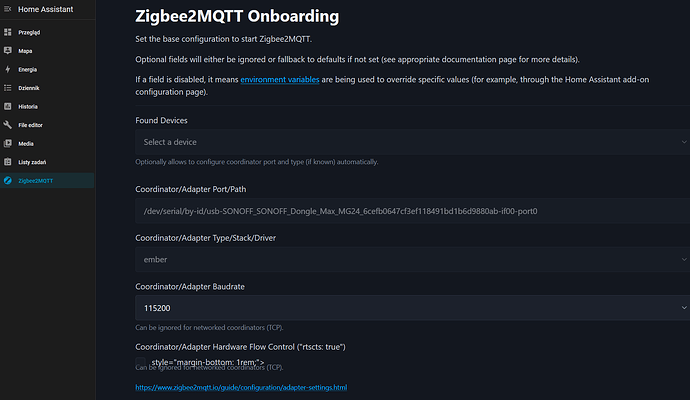This screenshot has height=400, width=690.
Task: Click the Listy zadań clipboard icon
Action: click(x=9, y=162)
